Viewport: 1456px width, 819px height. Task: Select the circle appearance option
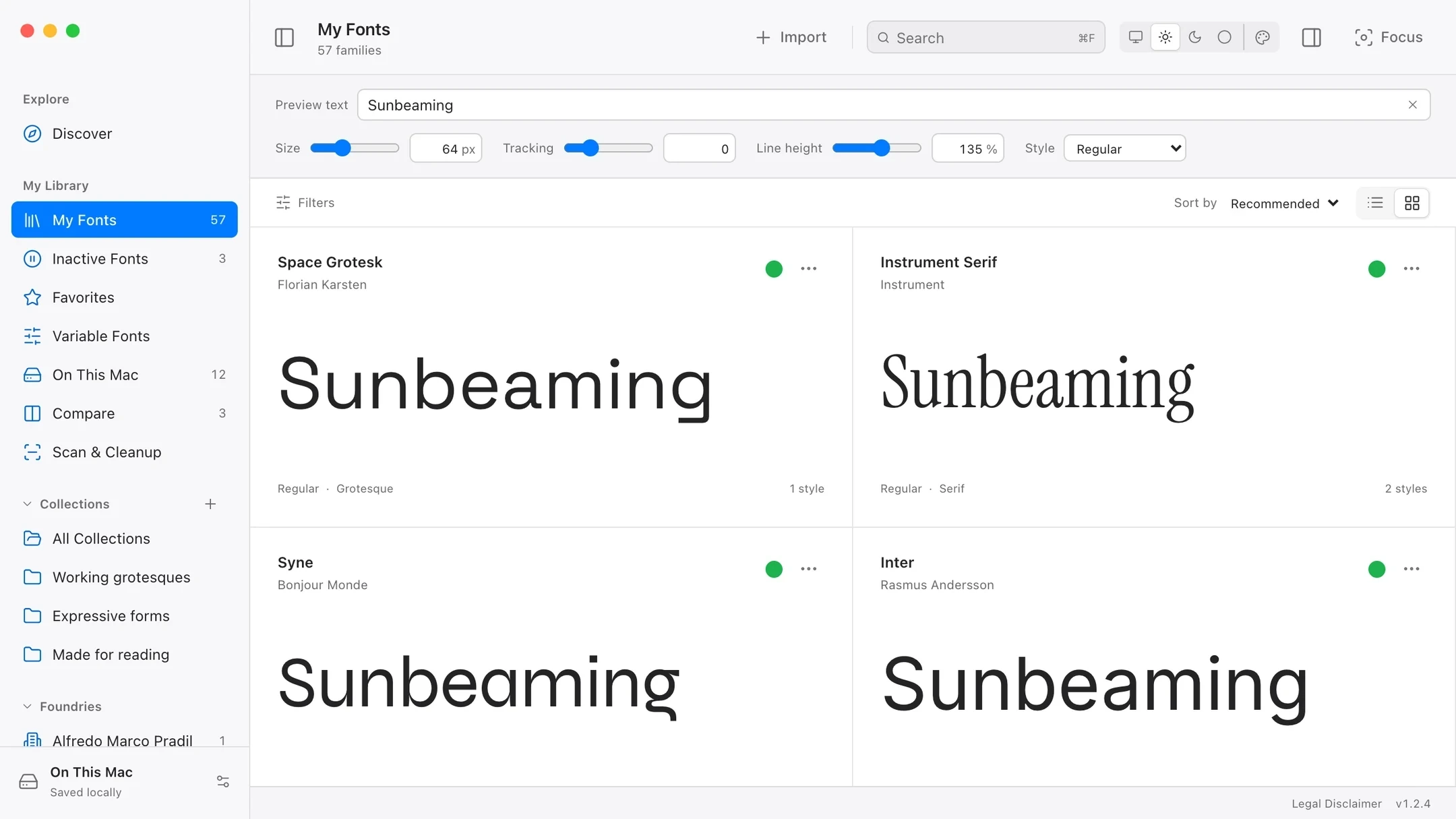point(1225,37)
